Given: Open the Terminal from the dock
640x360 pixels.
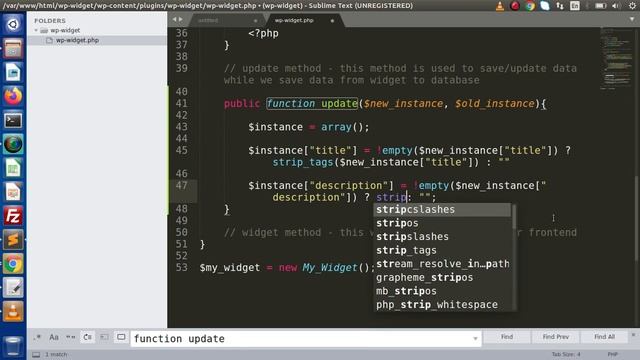Looking at the screenshot, I should [x=13, y=120].
